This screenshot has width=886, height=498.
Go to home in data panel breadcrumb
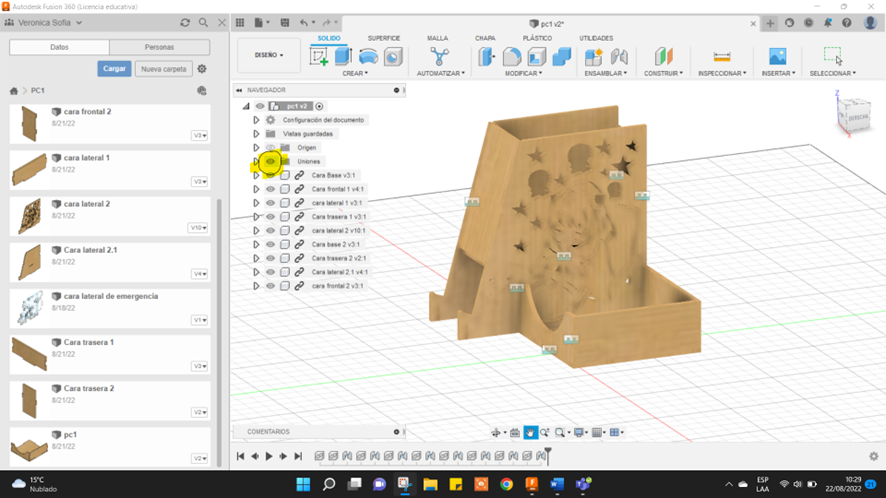14,90
